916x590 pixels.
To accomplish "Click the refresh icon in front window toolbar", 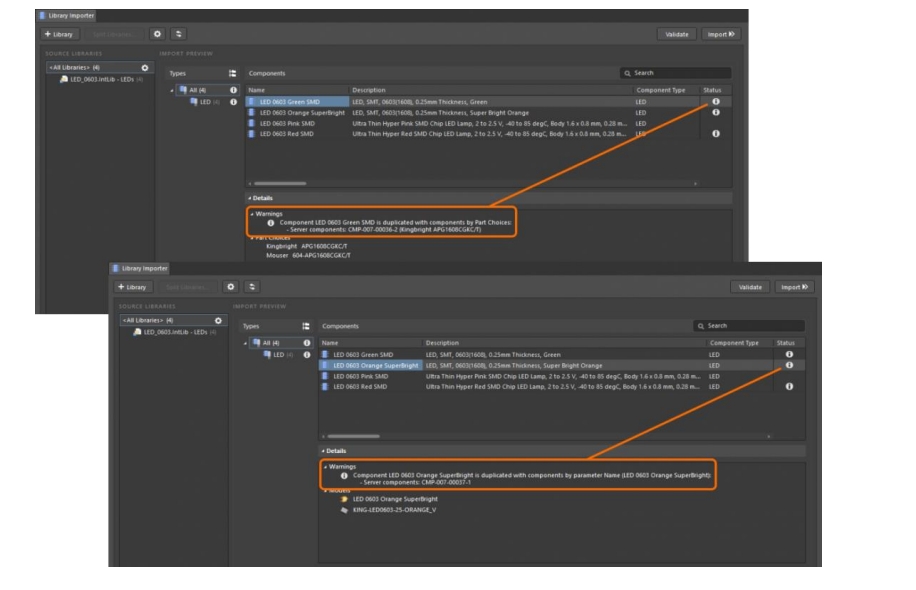I will (x=252, y=287).
